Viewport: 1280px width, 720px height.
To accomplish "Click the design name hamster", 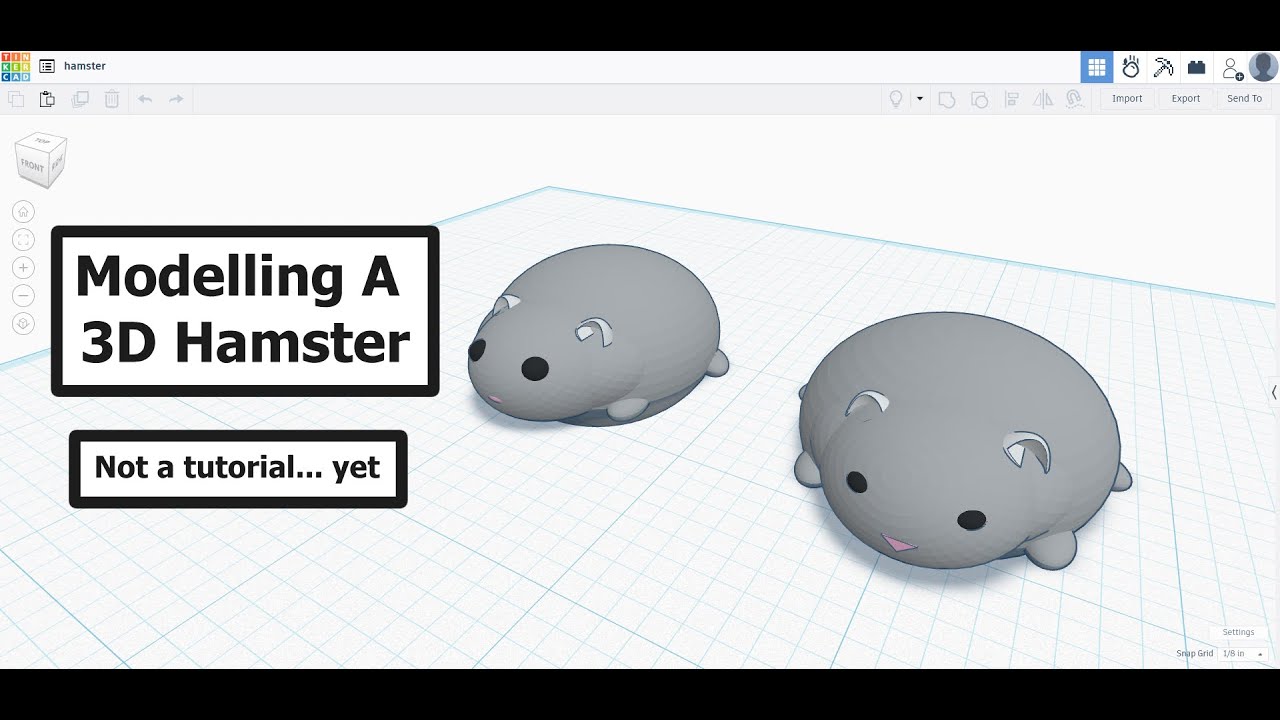I will (85, 66).
